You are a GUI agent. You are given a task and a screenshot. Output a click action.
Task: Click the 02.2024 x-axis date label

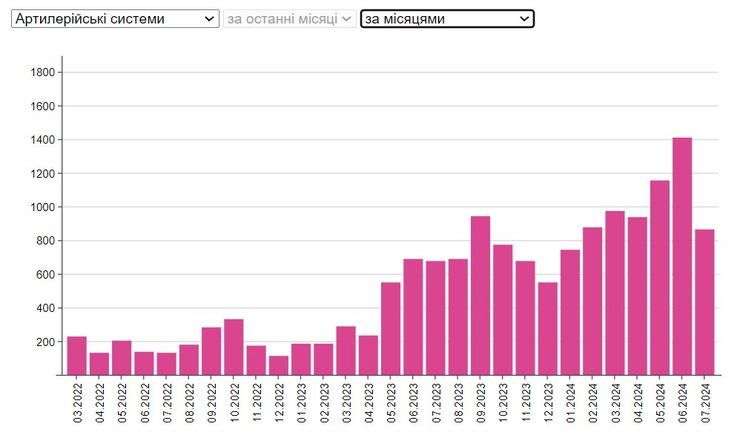tap(593, 403)
